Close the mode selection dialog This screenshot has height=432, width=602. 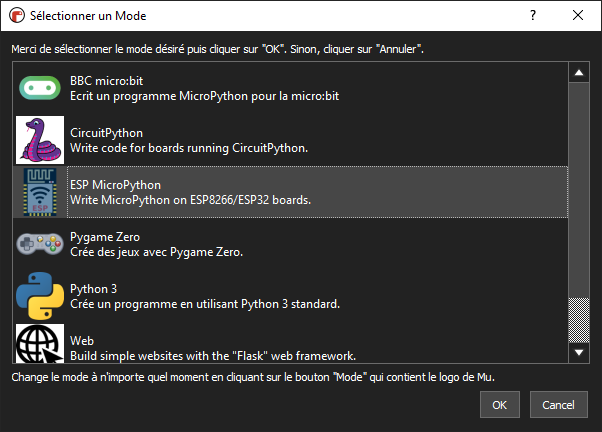(x=578, y=16)
